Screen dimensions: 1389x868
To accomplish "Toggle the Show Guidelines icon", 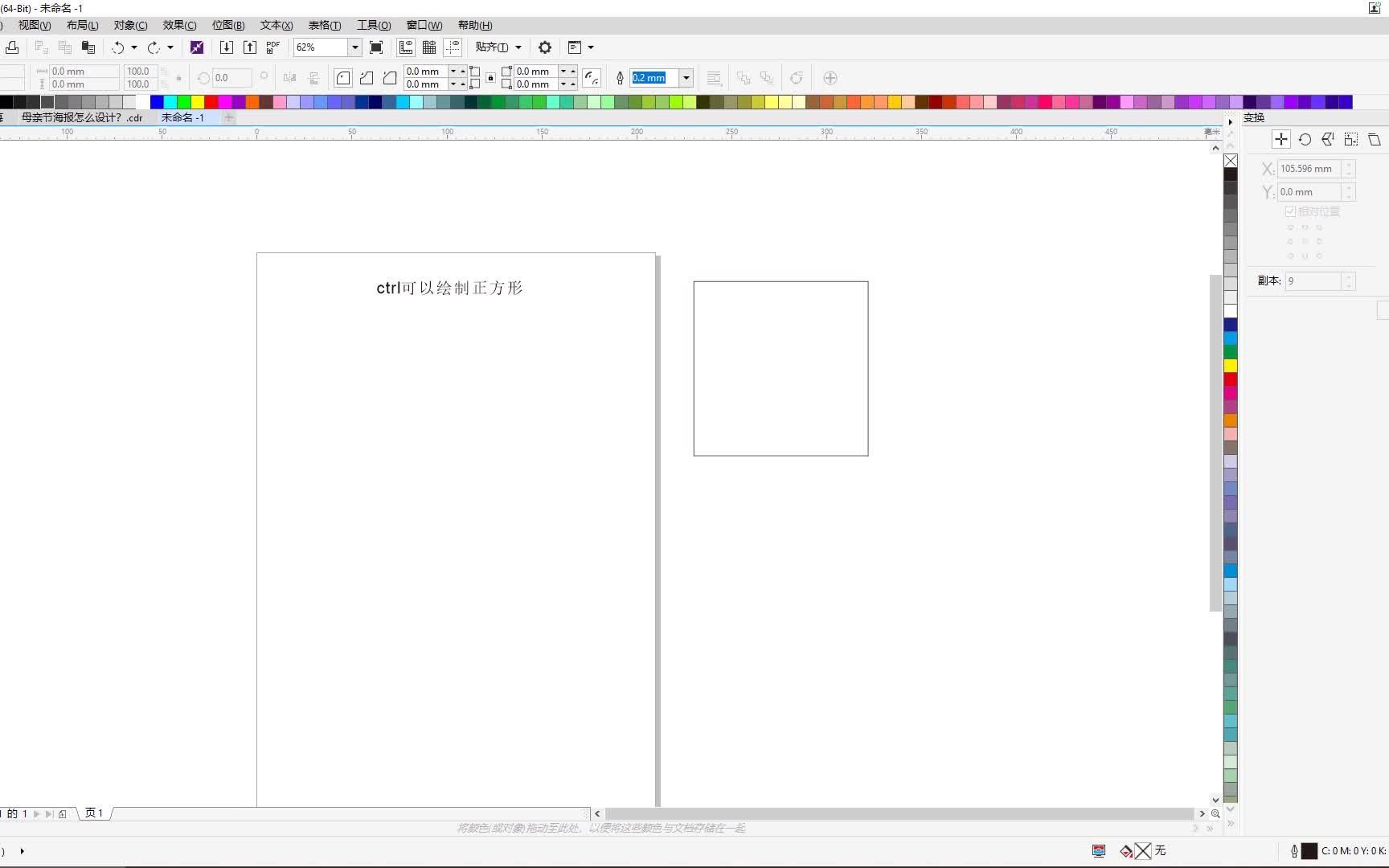I will point(453,47).
